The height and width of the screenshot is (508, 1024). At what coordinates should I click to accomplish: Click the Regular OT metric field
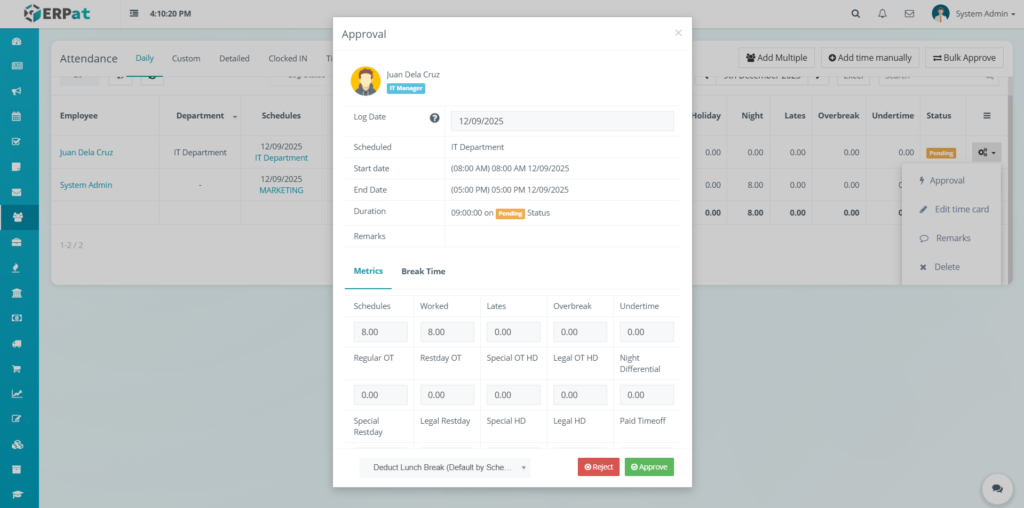[381, 395]
